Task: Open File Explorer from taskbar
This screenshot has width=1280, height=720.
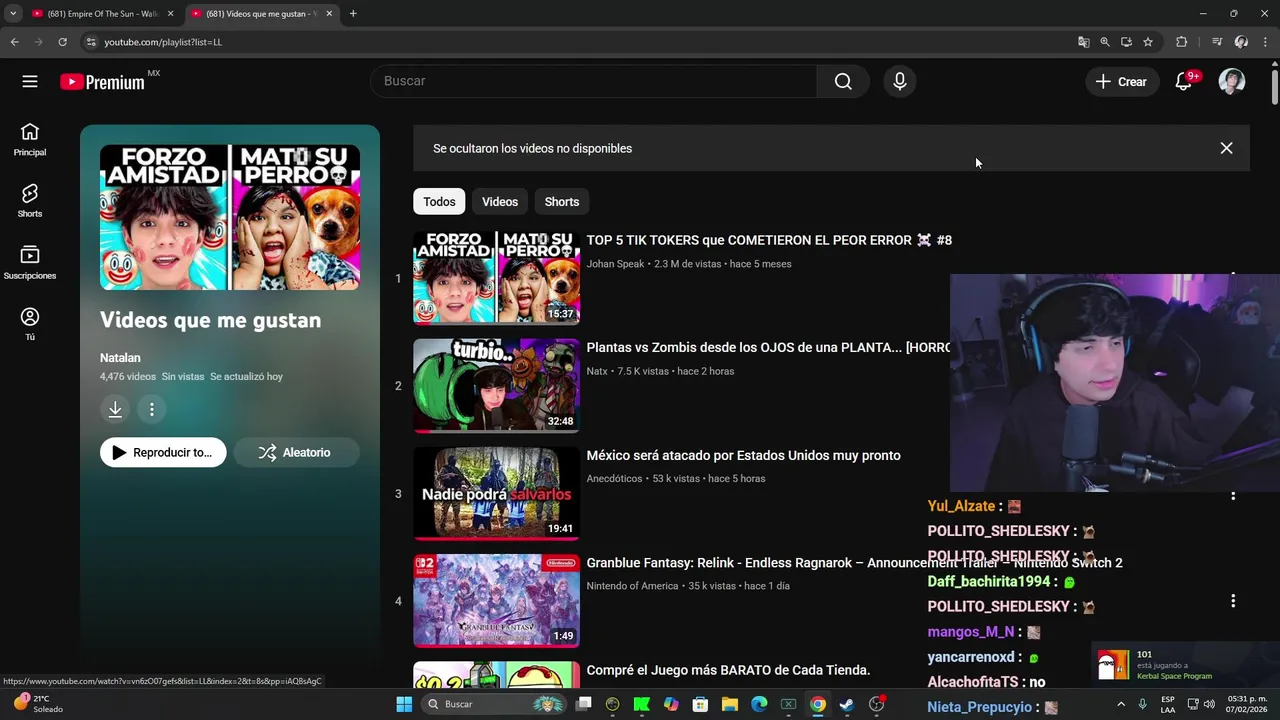Action: coord(729,704)
